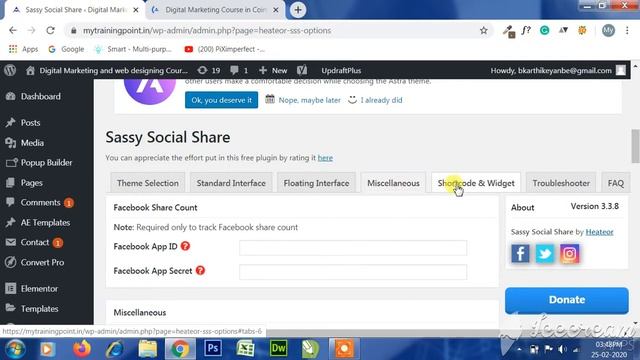Click the WordPress logo in admin bar
Screen dimensions: 640x360
(x=10, y=70)
